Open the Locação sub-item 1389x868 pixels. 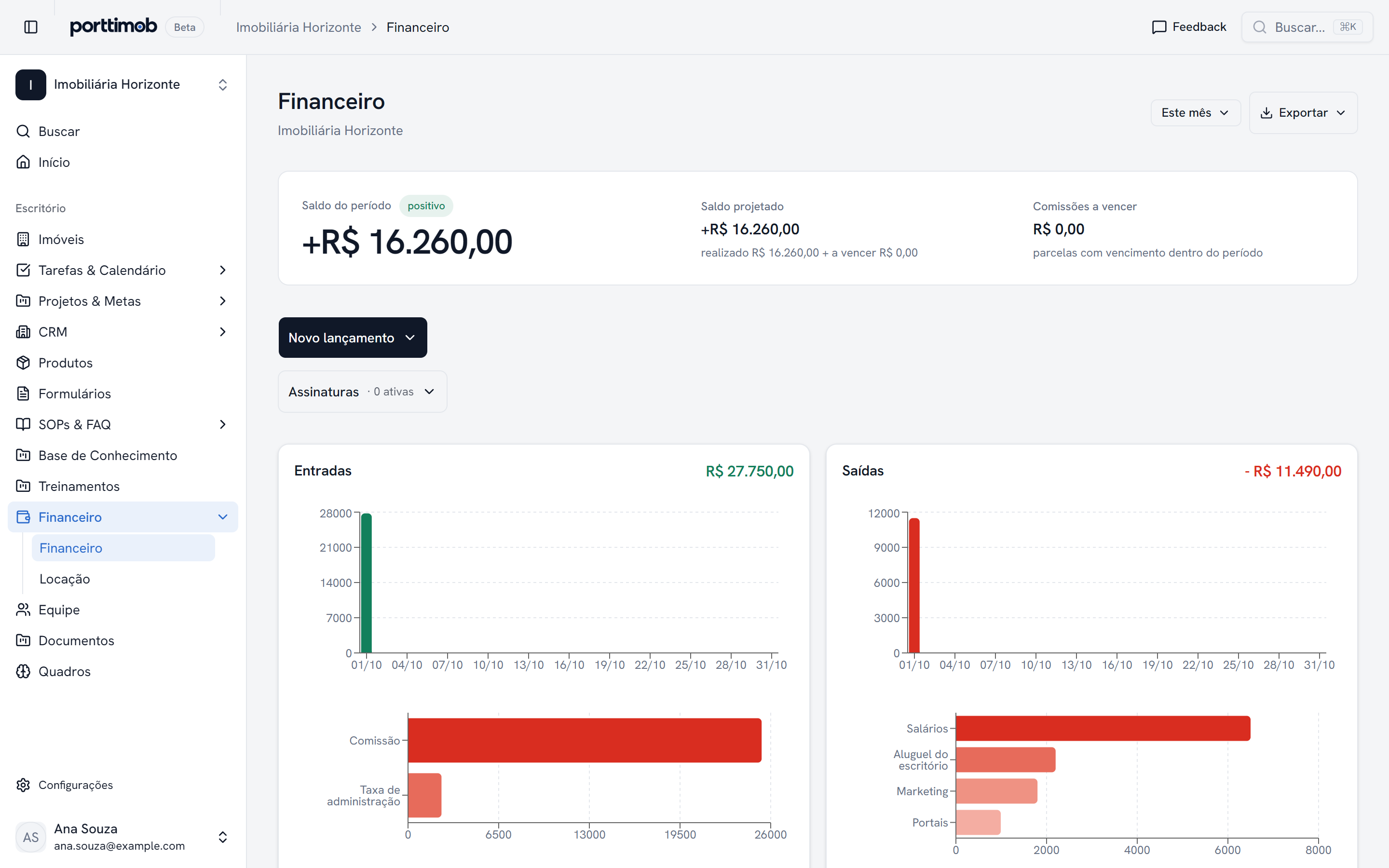[x=123, y=579]
